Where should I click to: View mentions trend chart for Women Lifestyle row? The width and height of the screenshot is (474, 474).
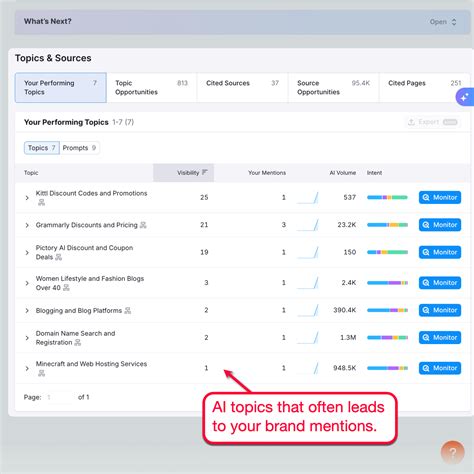307,283
